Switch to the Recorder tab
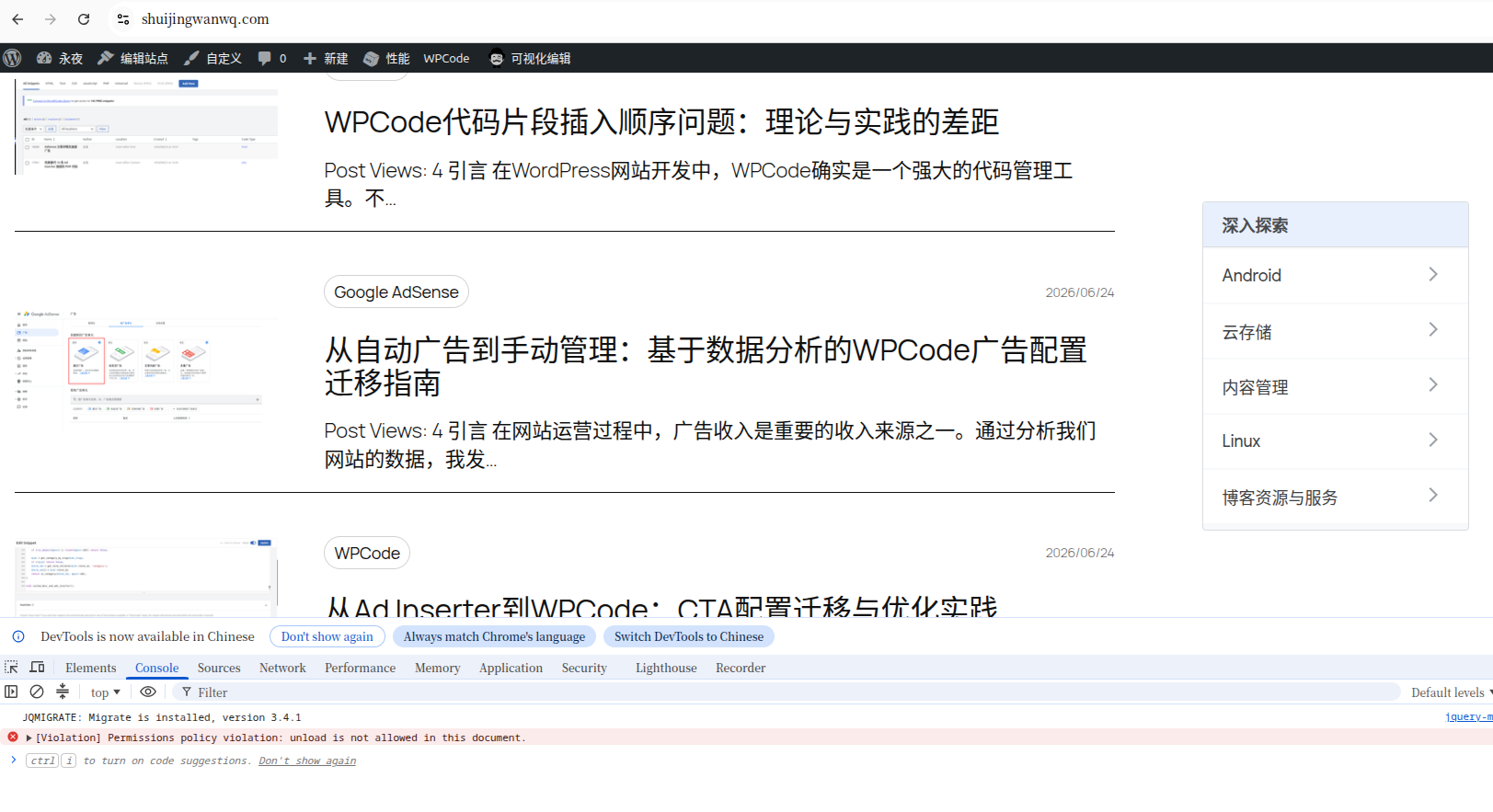 coord(741,668)
